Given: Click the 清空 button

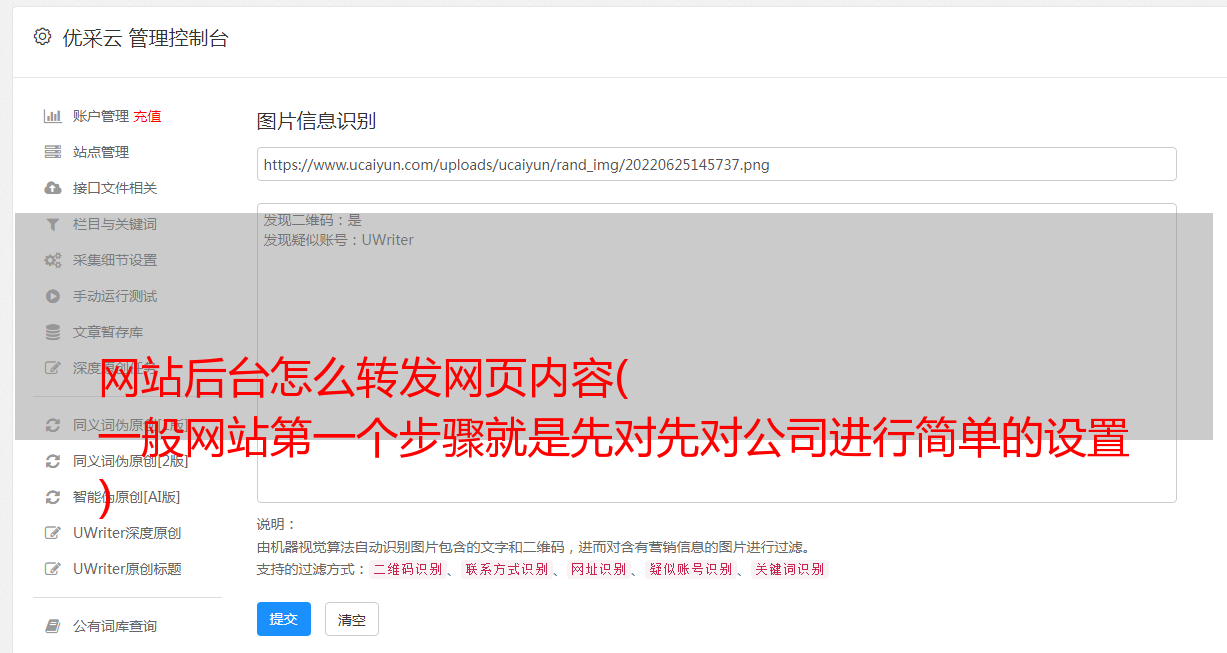Looking at the screenshot, I should [x=352, y=619].
